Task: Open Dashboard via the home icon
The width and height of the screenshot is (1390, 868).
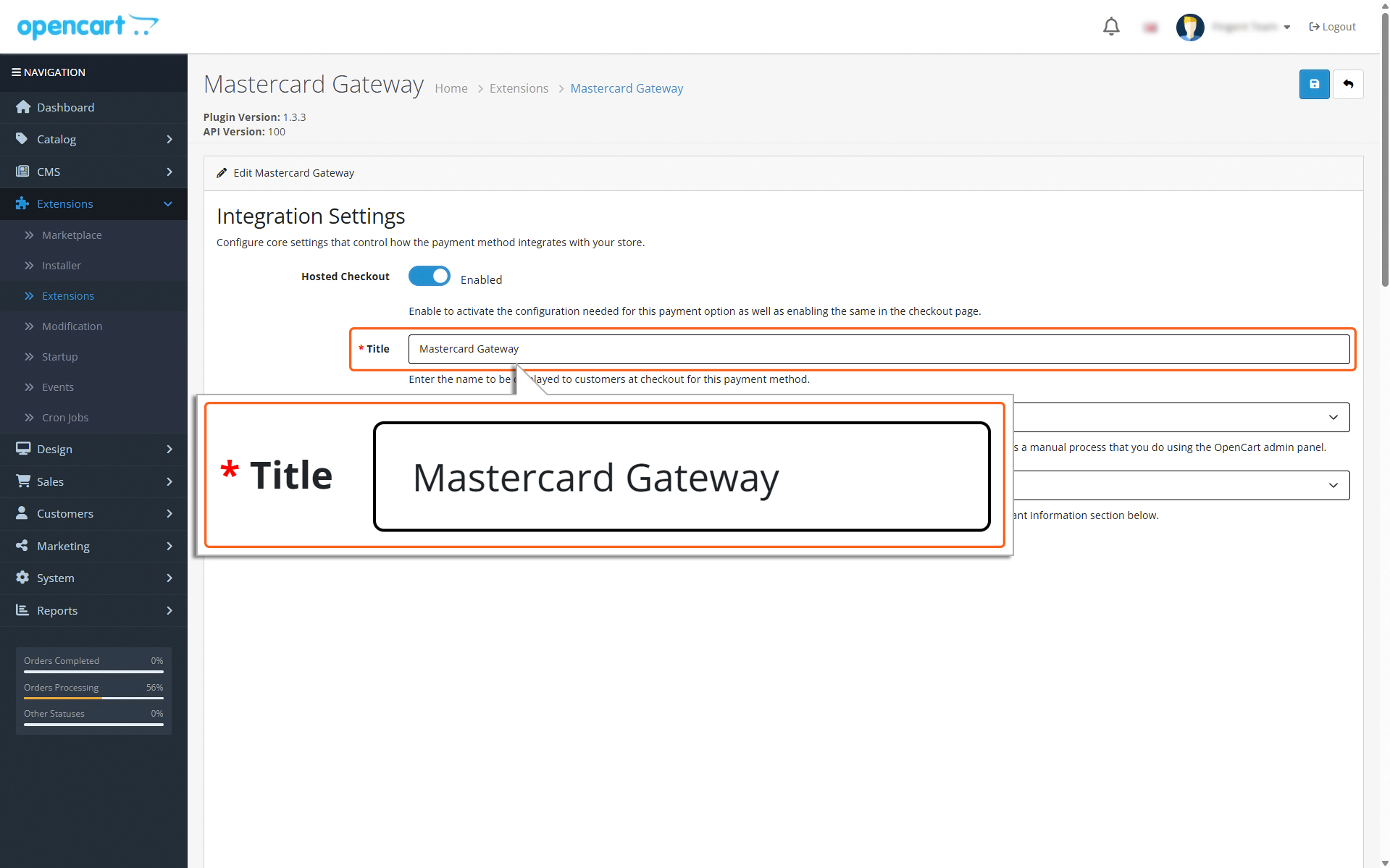Action: coord(23,107)
